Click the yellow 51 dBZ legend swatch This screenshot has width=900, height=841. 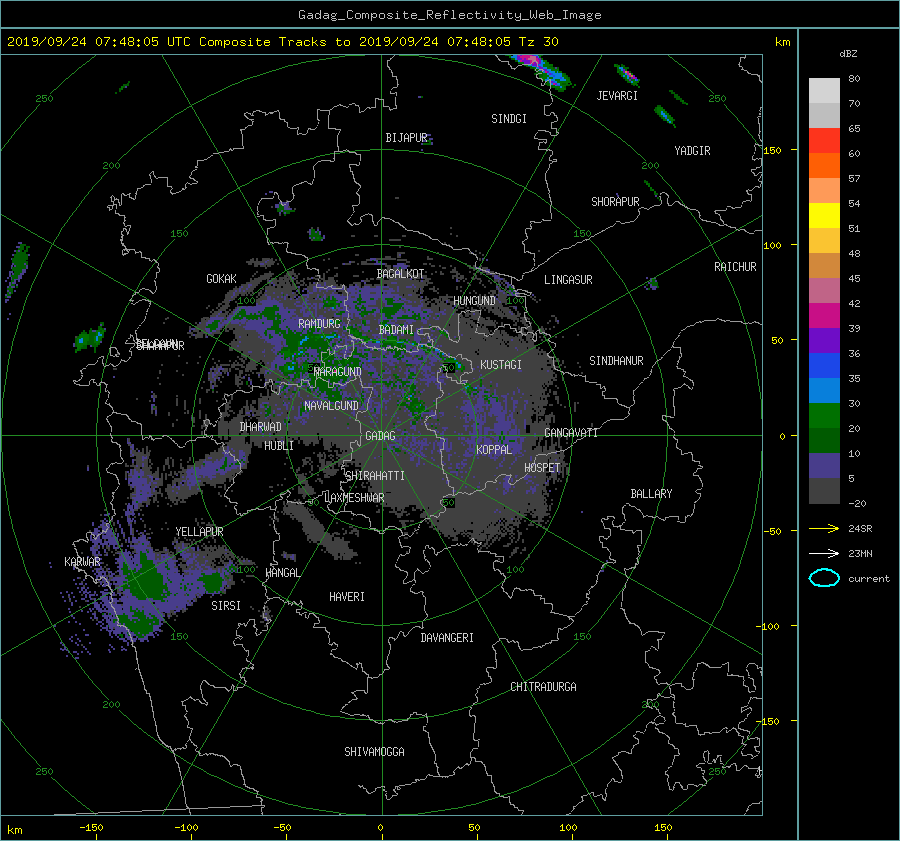point(824,215)
